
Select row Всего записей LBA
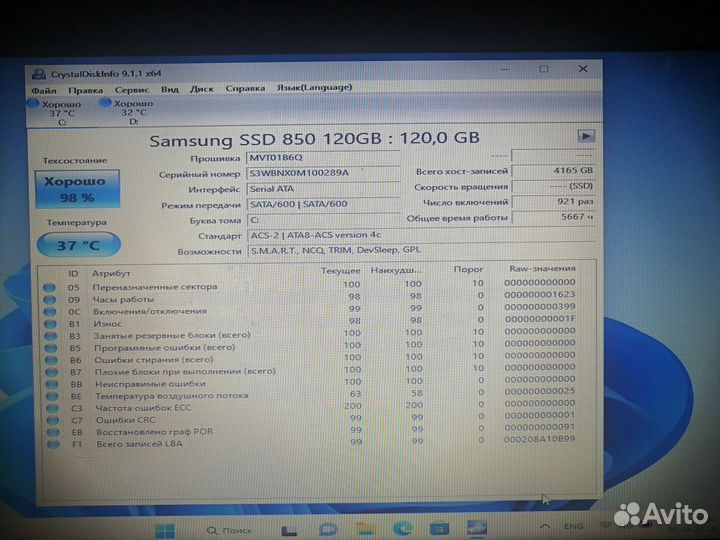(x=311, y=441)
